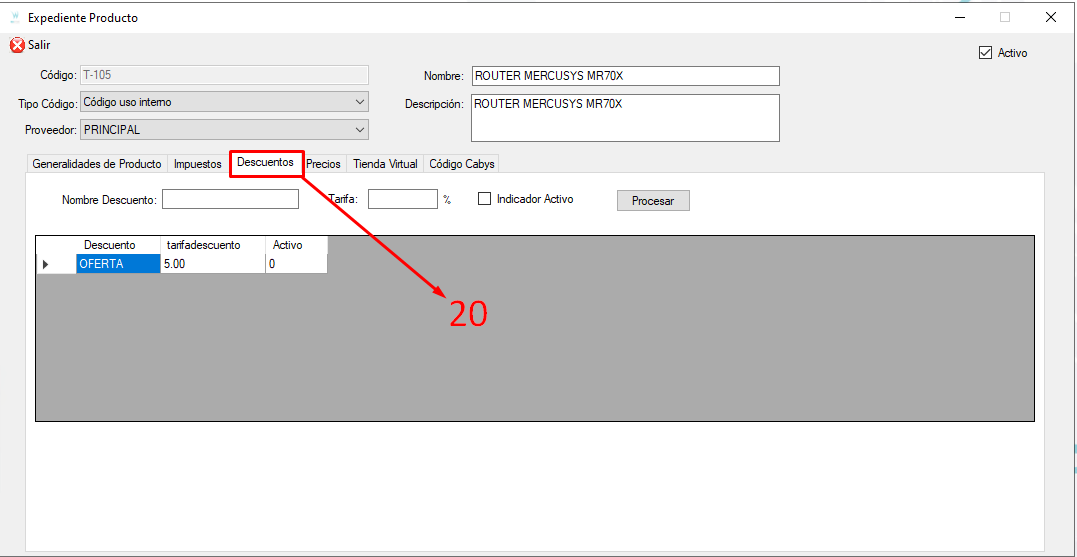This screenshot has width=1077, height=557.
Task: Click the disabled Código field T-105
Action: tap(225, 75)
